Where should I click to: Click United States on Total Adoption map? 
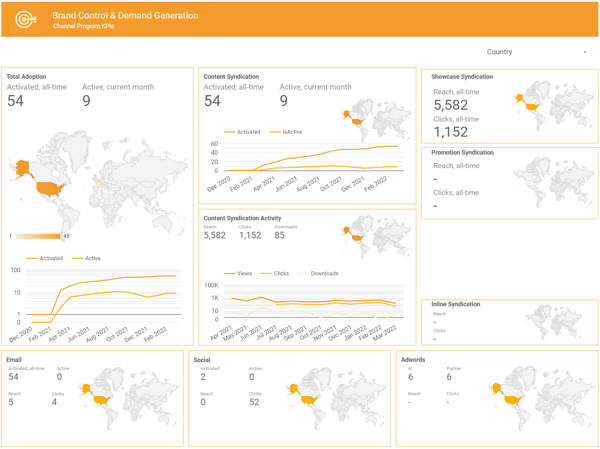click(x=51, y=189)
